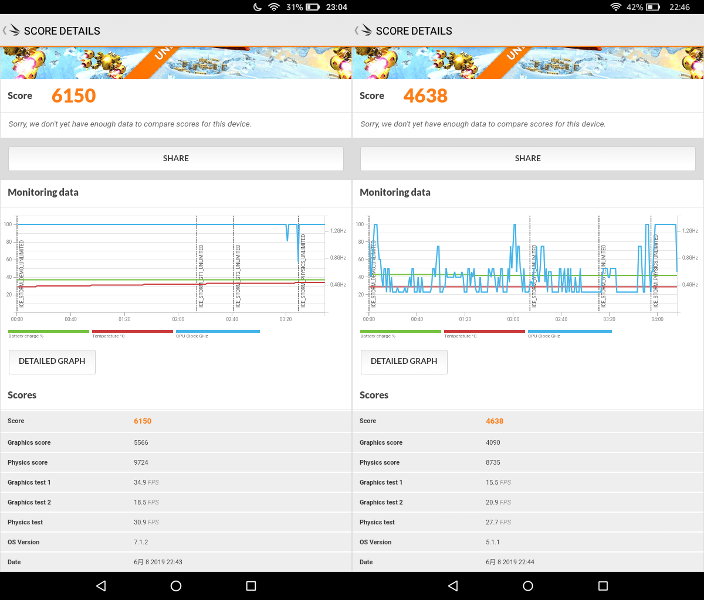The image size is (704, 600).
Task: Tap the battery icon showing 42%
Action: [653, 7]
